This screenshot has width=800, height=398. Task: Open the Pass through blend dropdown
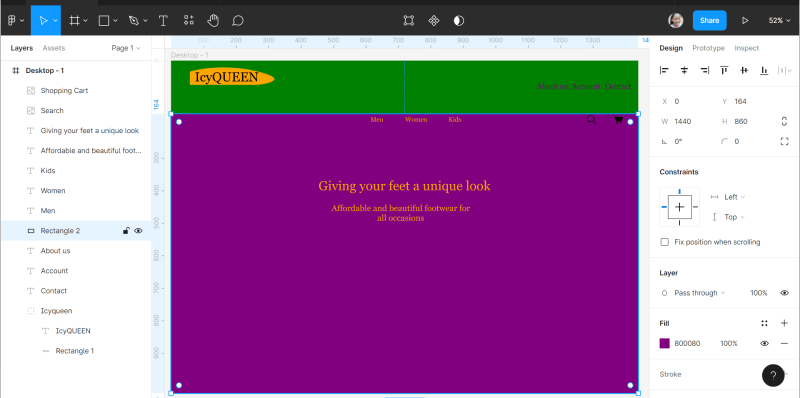[x=699, y=293]
